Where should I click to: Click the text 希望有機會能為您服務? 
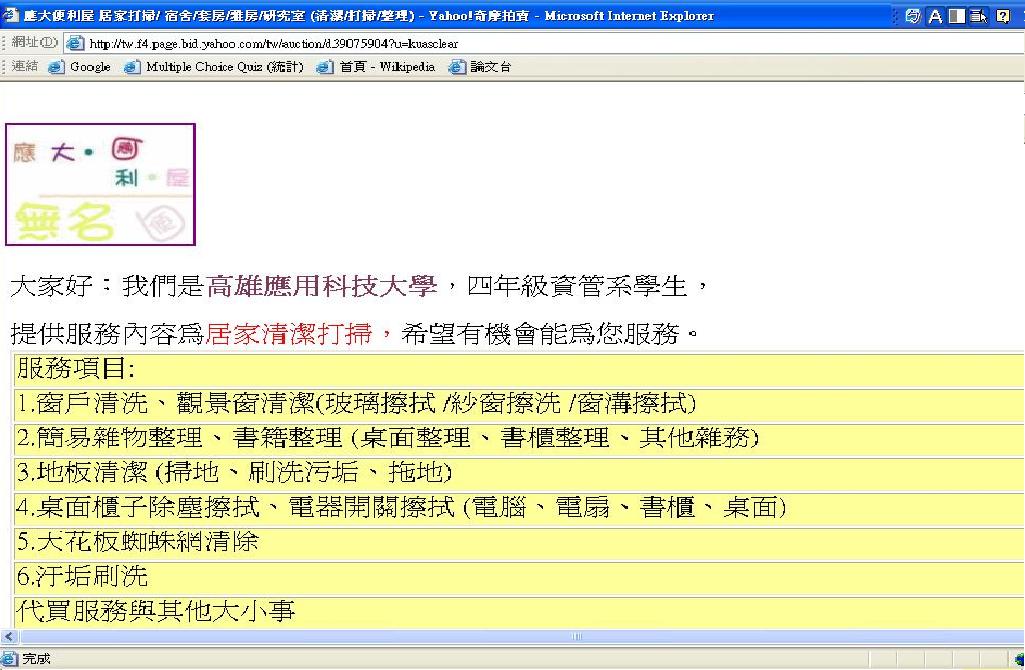point(541,334)
